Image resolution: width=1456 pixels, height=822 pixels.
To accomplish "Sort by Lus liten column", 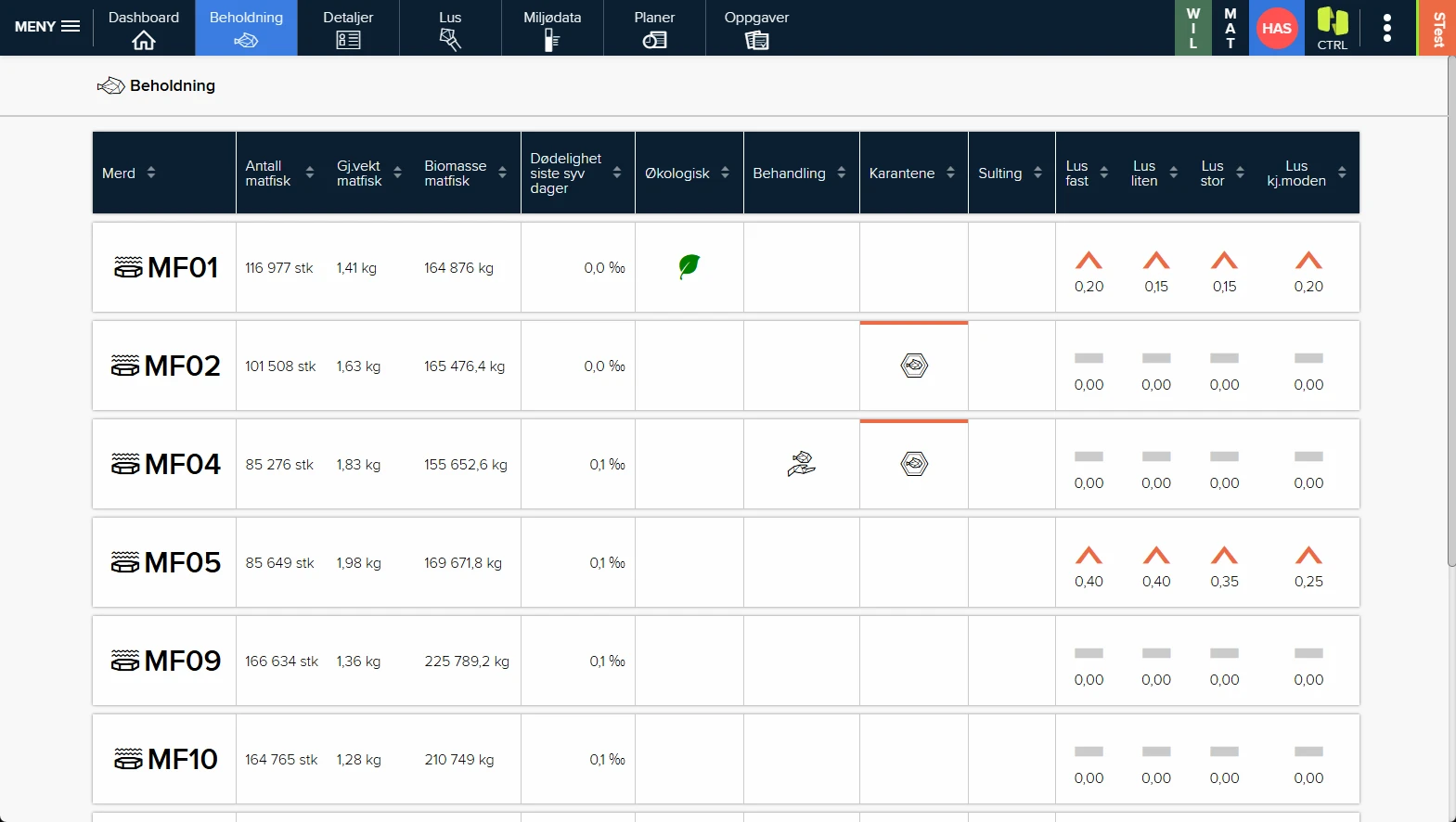I will tap(1173, 173).
